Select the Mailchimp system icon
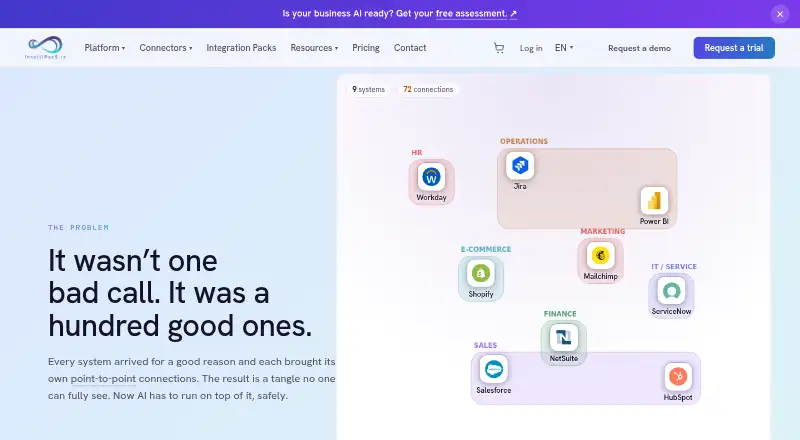Screen dimensions: 800x440 pyautogui.click(x=601, y=255)
